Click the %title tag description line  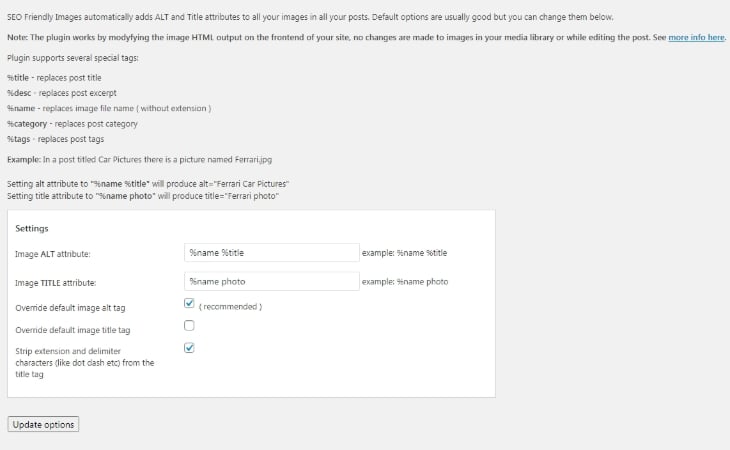54,78
